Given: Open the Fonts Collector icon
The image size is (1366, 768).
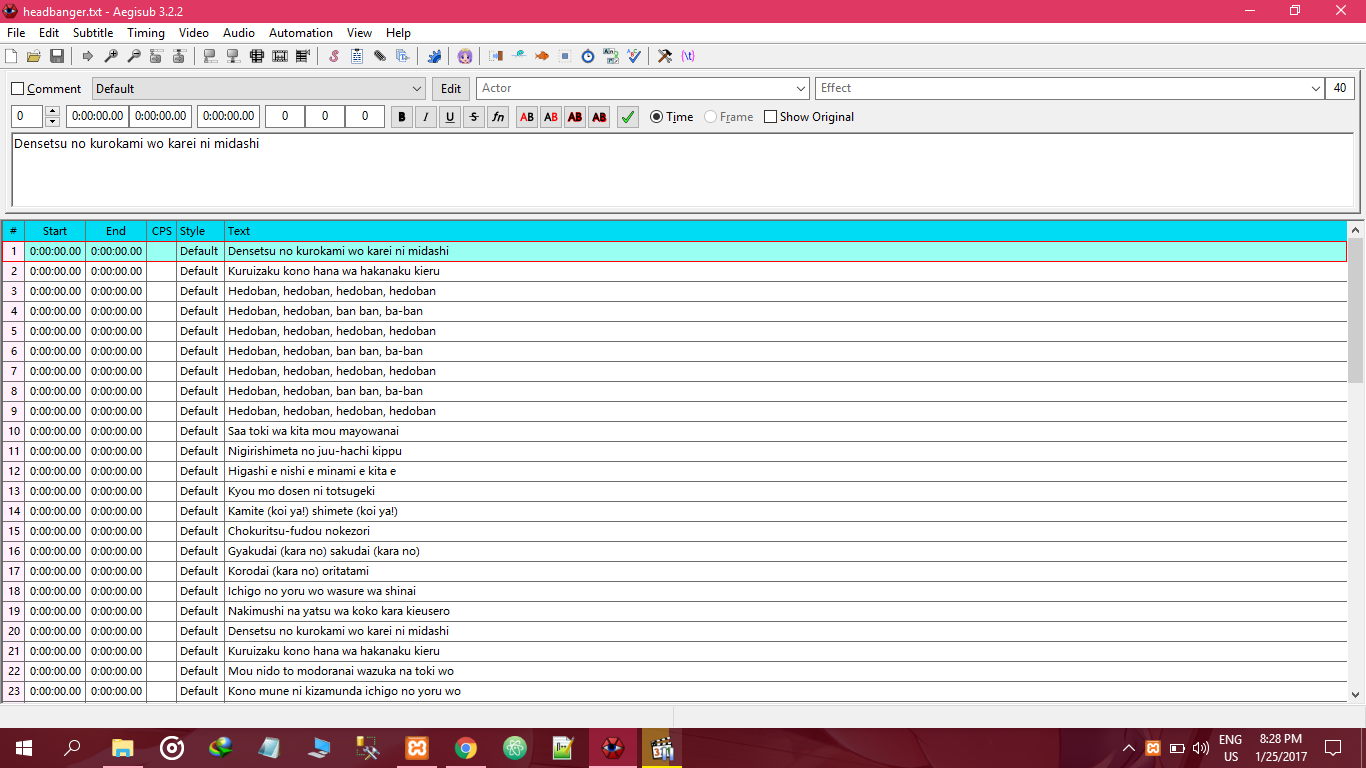Looking at the screenshot, I should click(x=403, y=56).
